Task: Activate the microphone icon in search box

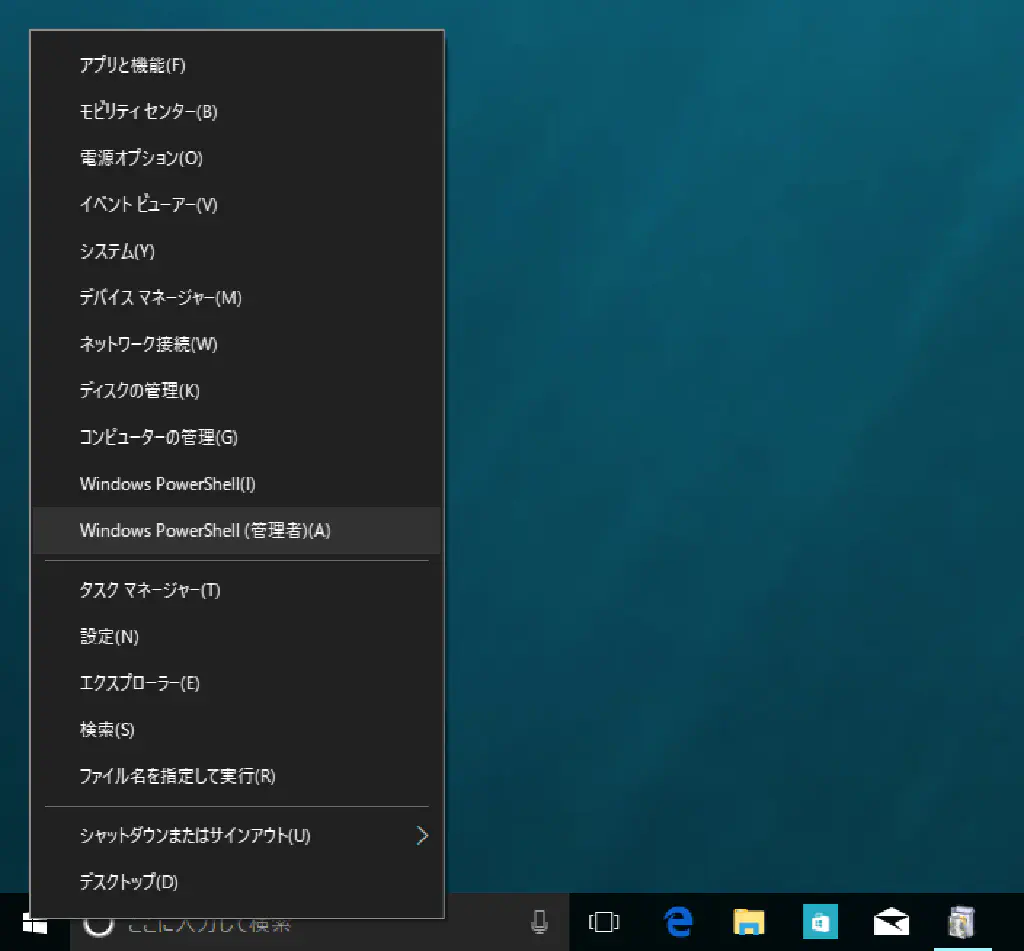Action: [539, 922]
